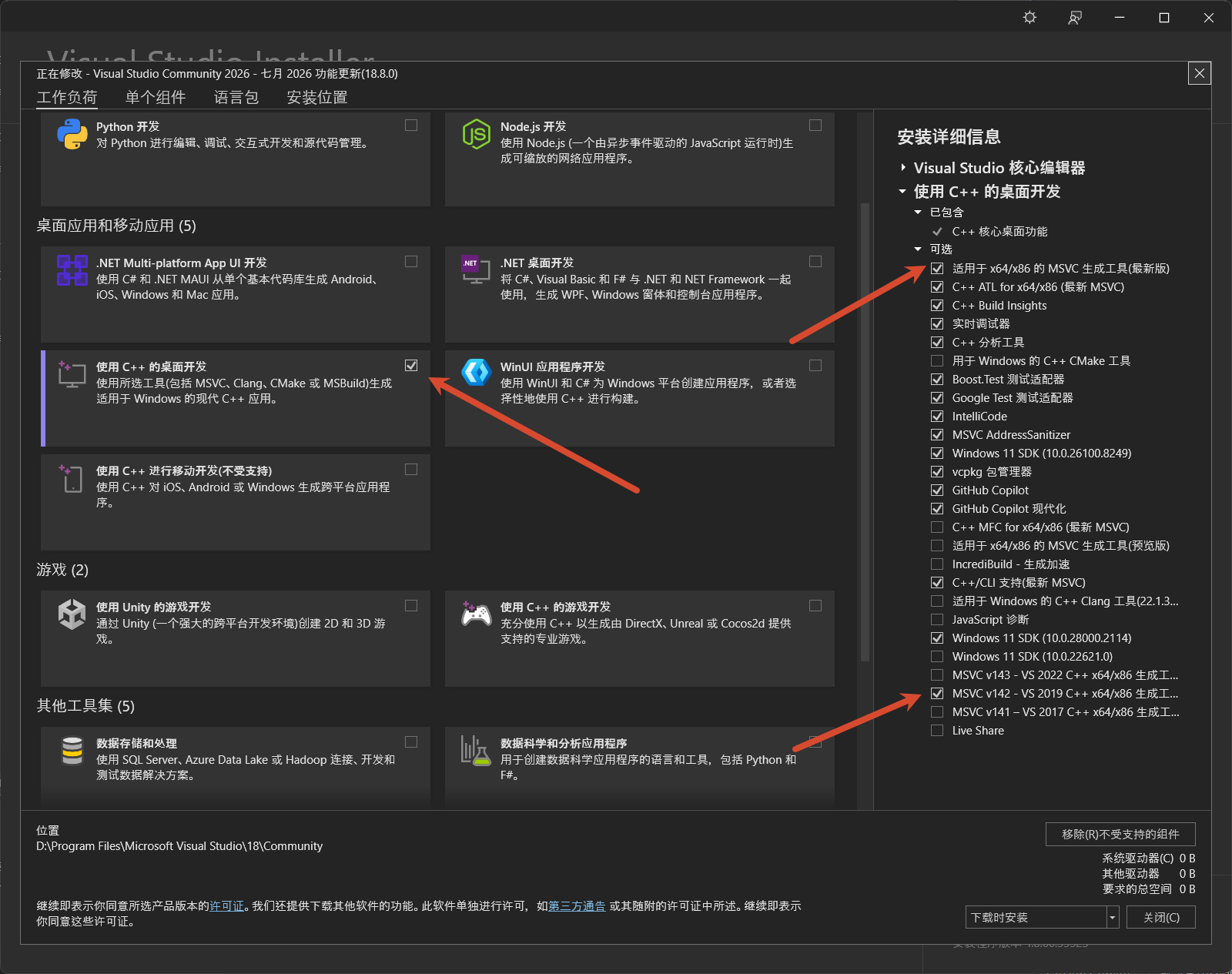
Task: Check the Unity game development workload
Action: click(411, 605)
